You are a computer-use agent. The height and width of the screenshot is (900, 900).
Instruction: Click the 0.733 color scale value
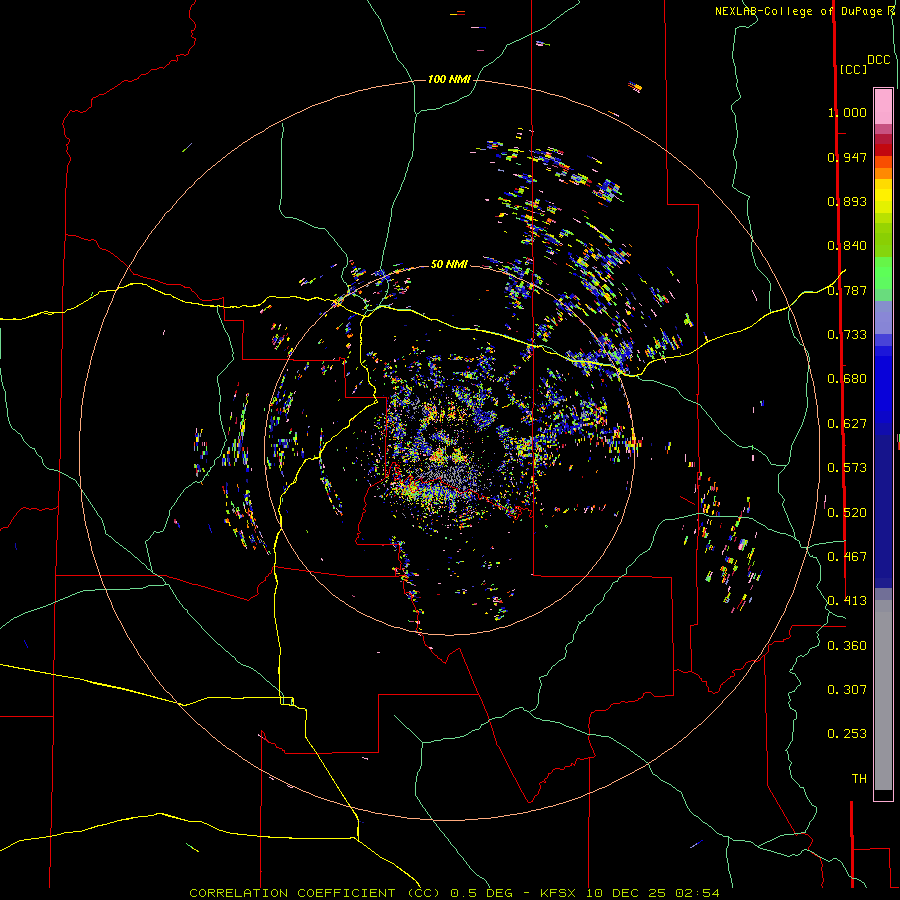(x=847, y=335)
